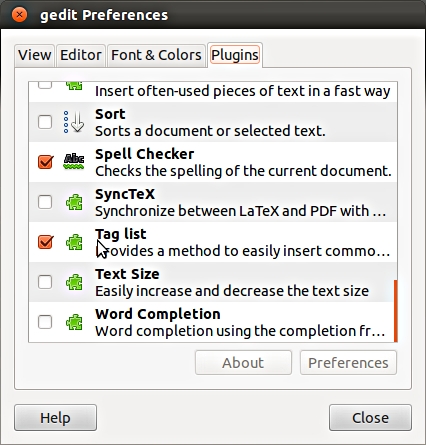Uncheck the Tag list plugin
Viewport: 426px width, 445px height.
tap(45, 242)
